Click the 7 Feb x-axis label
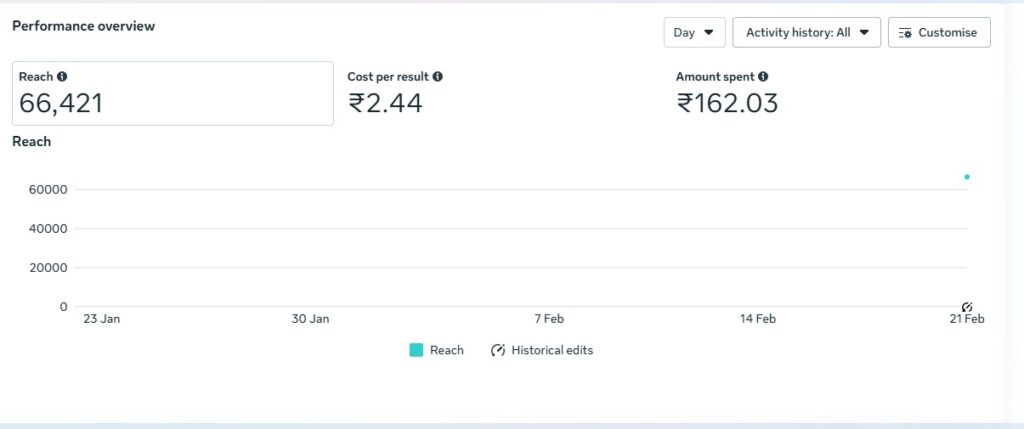Screen dimensions: 1024x429 [549, 320]
